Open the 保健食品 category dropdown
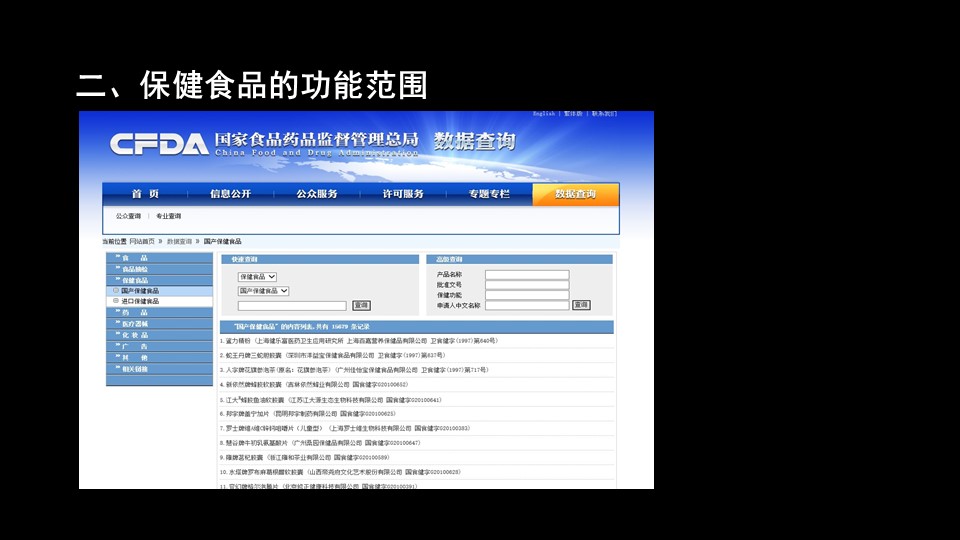960x540 pixels. point(257,277)
